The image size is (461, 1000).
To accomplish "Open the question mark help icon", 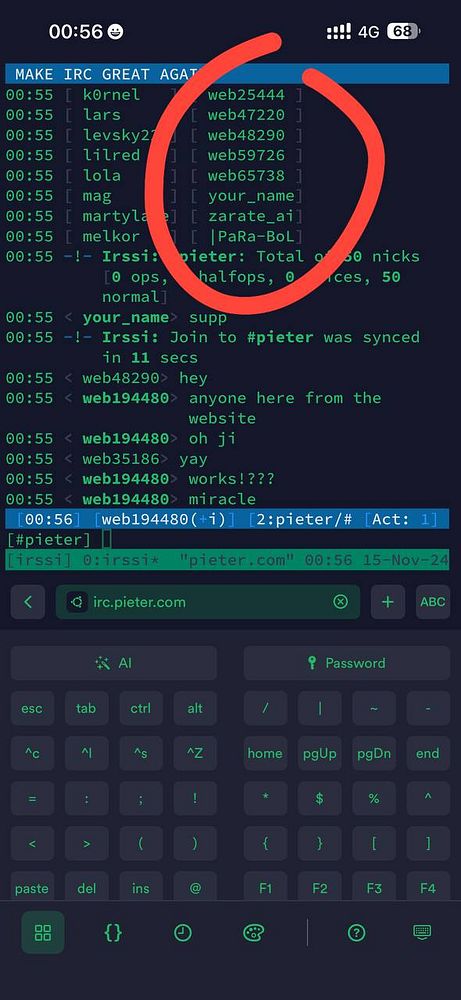I will click(356, 932).
